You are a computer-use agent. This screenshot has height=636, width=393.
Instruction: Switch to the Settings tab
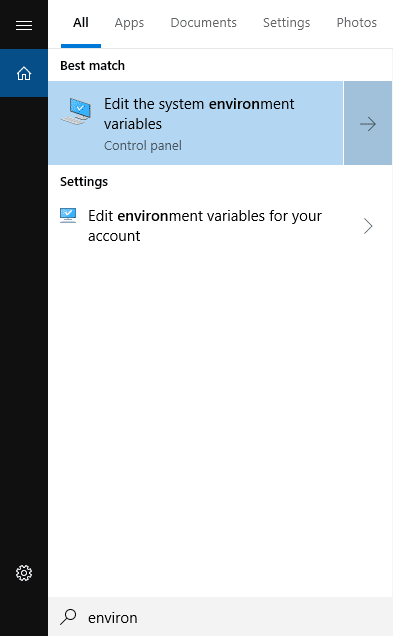[x=286, y=23]
